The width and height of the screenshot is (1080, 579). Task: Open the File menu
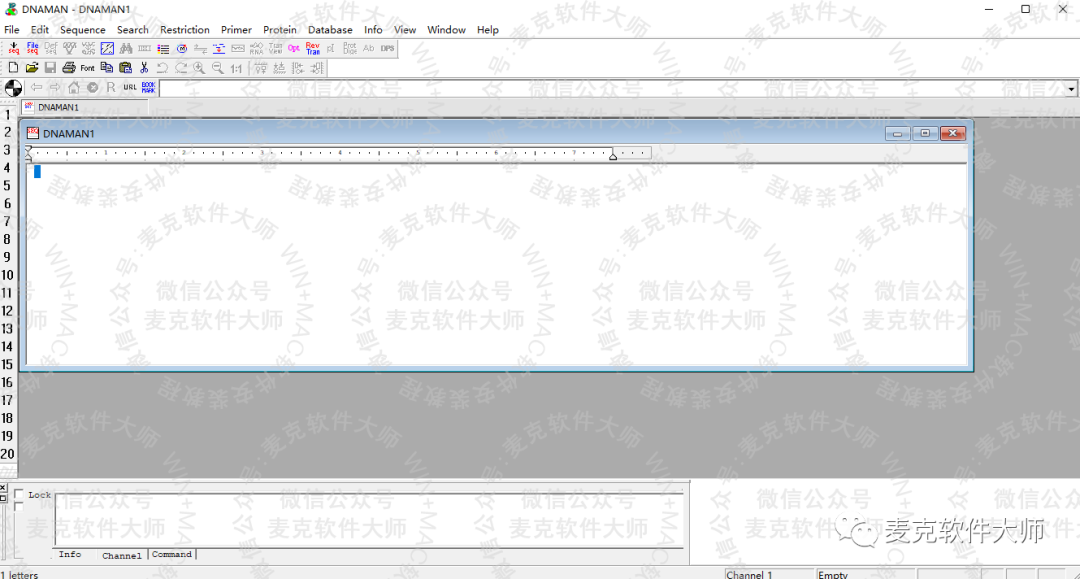pos(12,30)
